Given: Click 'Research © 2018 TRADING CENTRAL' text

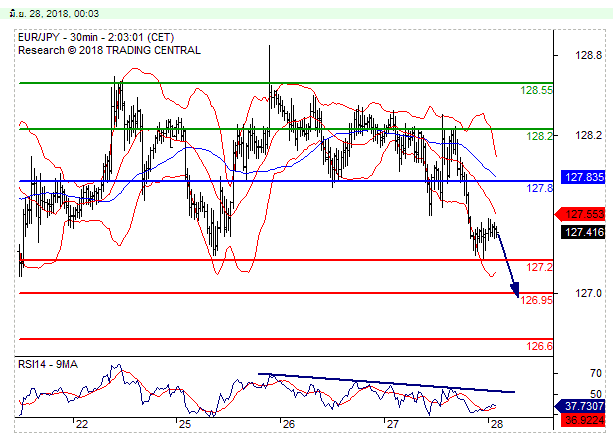Looking at the screenshot, I should pos(109,50).
